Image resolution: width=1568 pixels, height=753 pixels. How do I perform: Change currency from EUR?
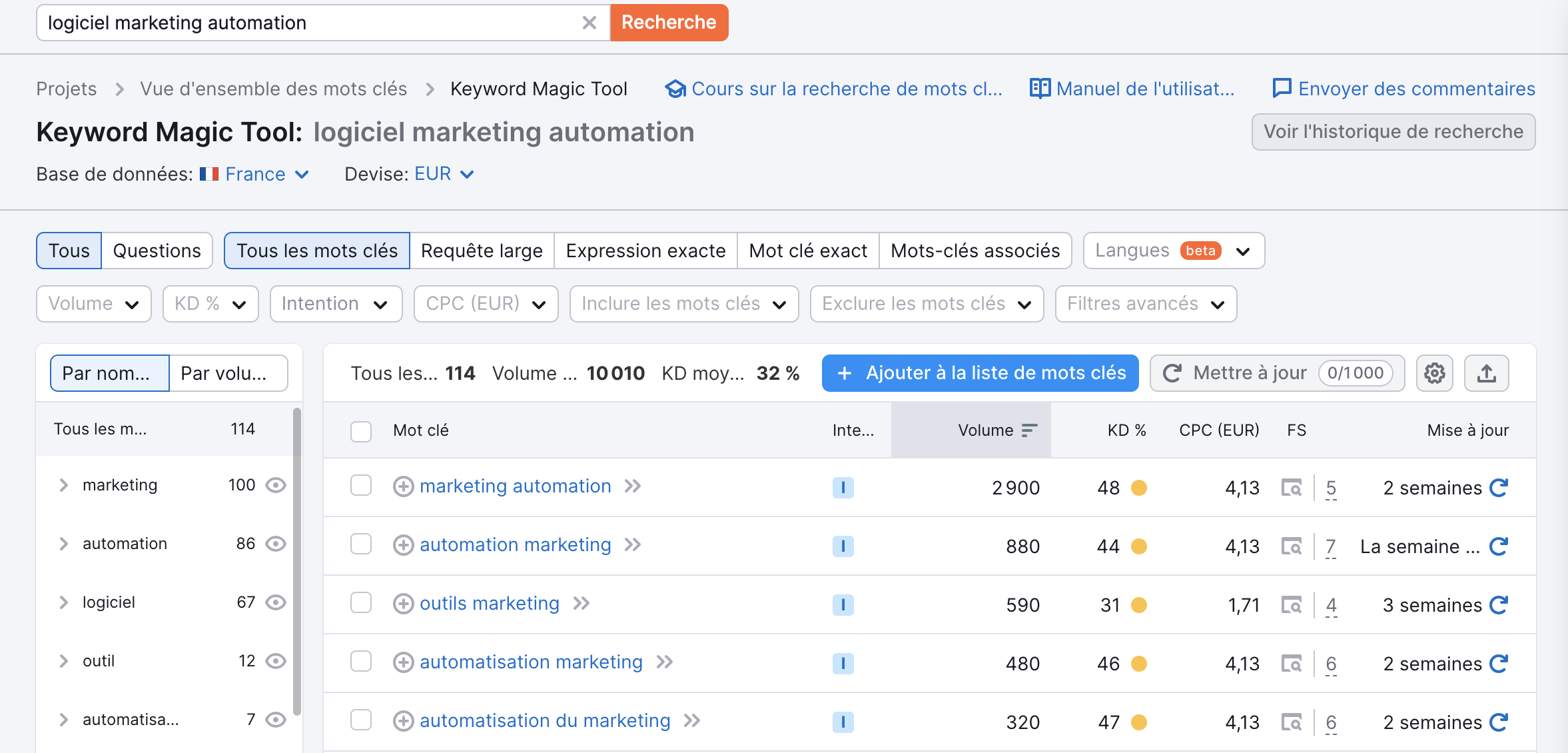pyautogui.click(x=444, y=175)
